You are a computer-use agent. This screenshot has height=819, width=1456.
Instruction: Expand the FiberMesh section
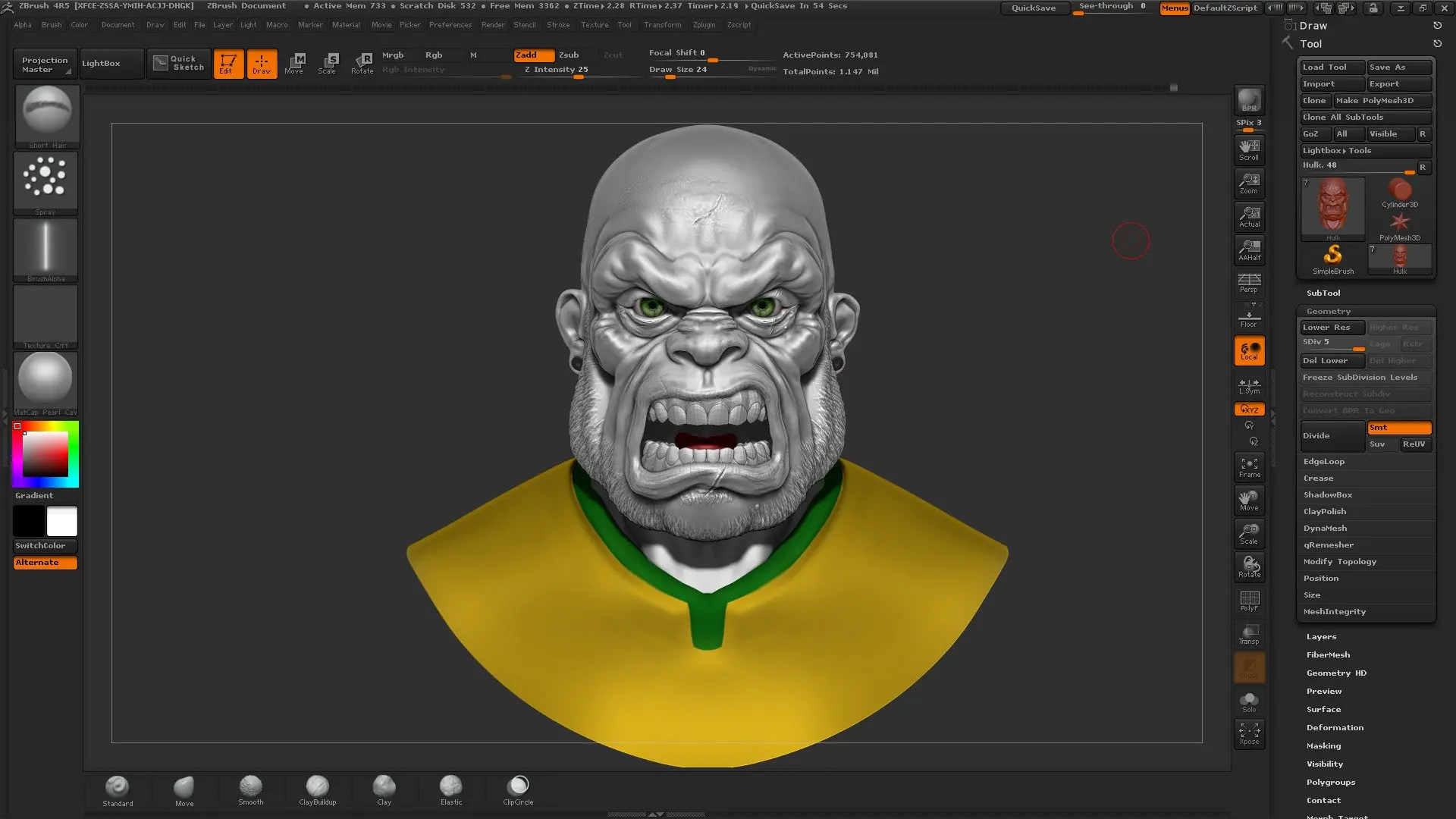tap(1328, 655)
